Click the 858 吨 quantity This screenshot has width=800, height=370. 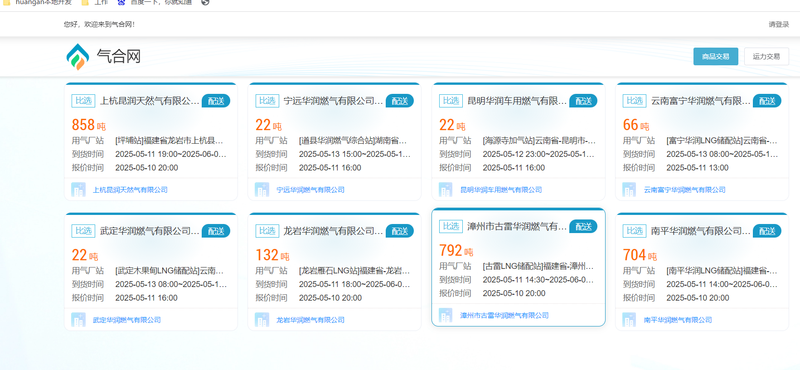89,125
